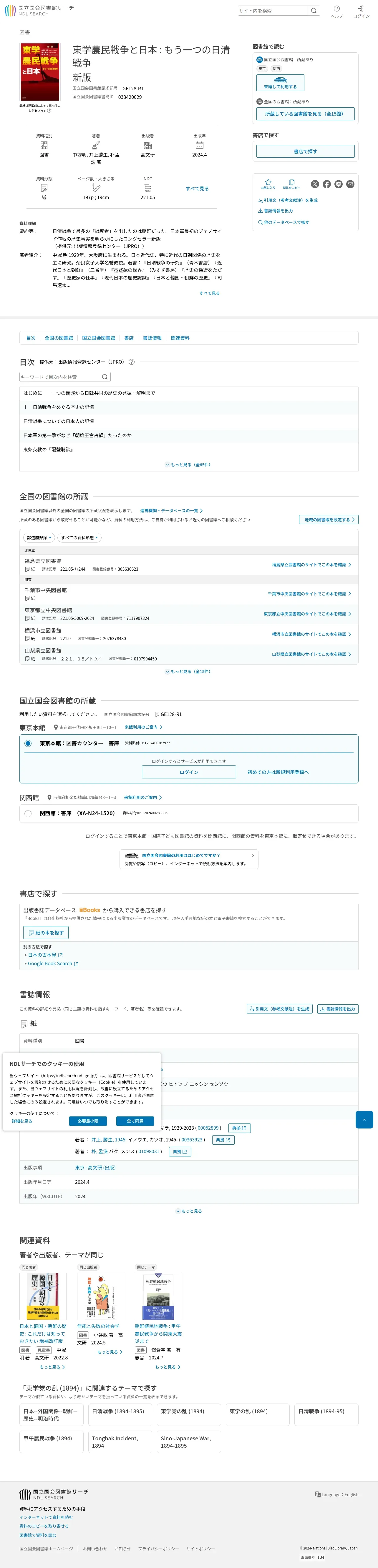Share on Facebook icon
378x1568 pixels.
click(327, 184)
